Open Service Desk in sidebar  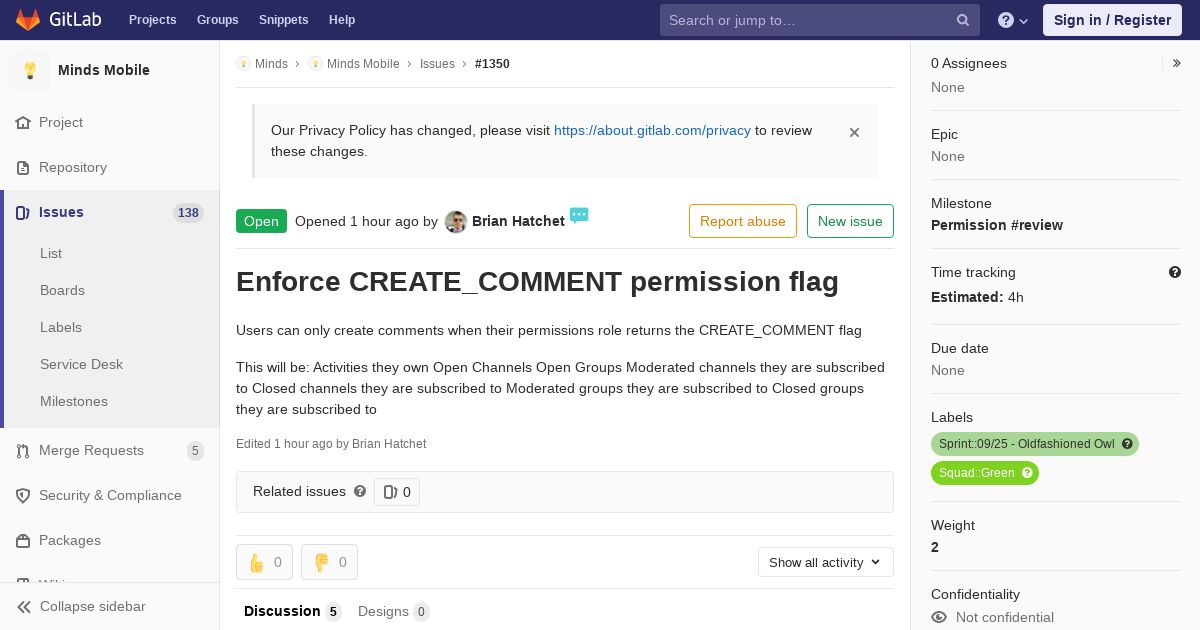click(x=81, y=364)
